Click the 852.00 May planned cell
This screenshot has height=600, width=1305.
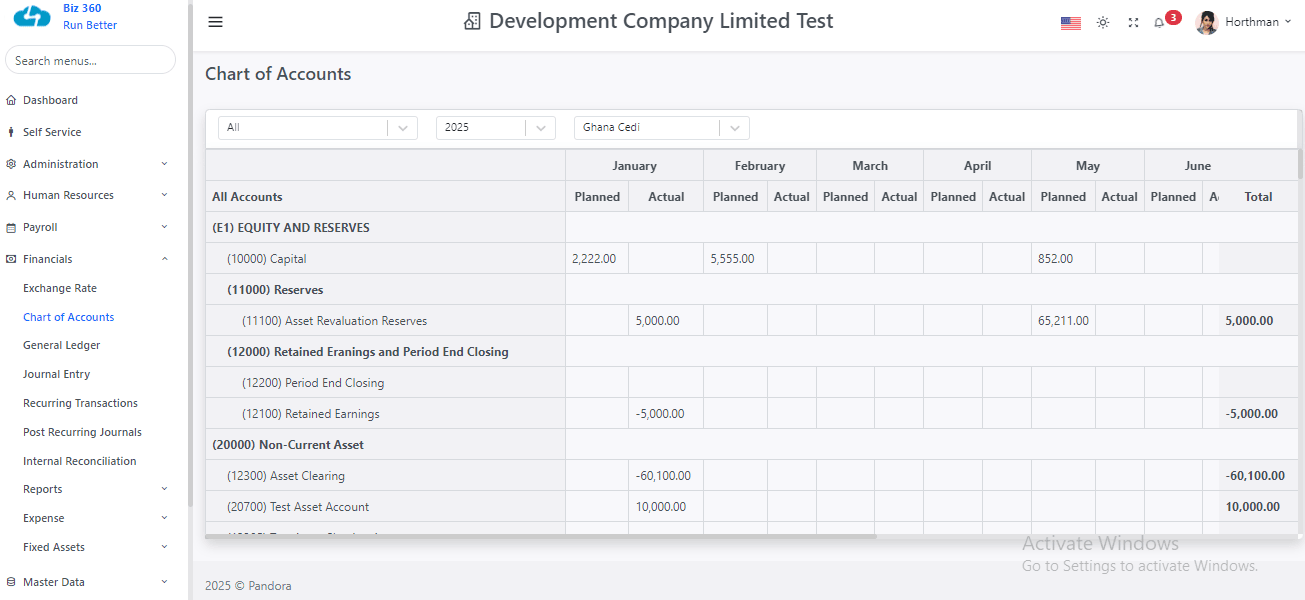click(1063, 259)
